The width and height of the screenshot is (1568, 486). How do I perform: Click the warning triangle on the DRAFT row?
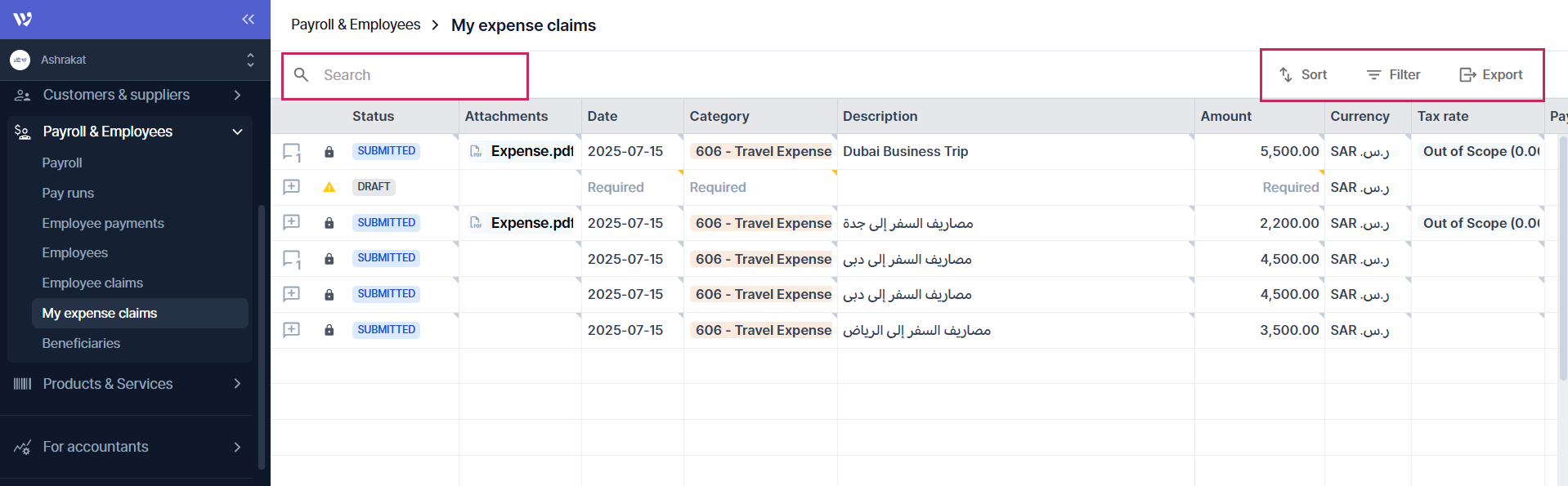click(x=329, y=187)
